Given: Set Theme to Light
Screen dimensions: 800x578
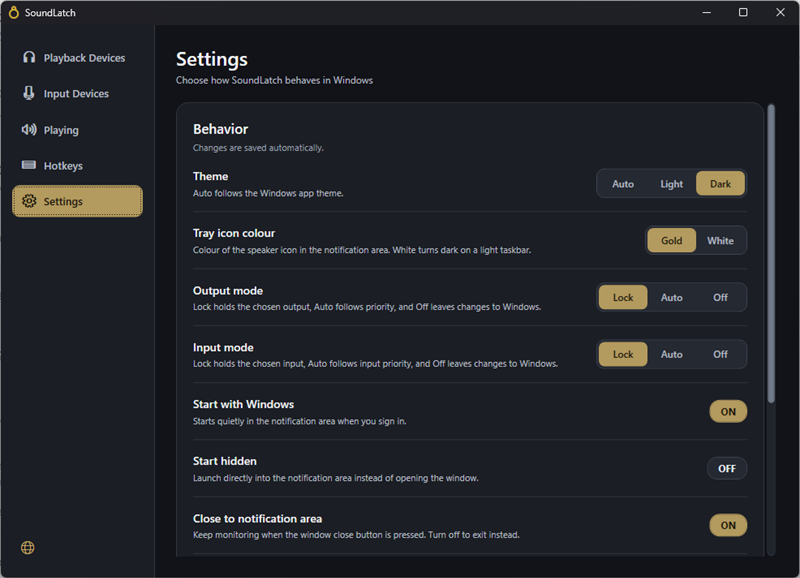Looking at the screenshot, I should 671,184.
